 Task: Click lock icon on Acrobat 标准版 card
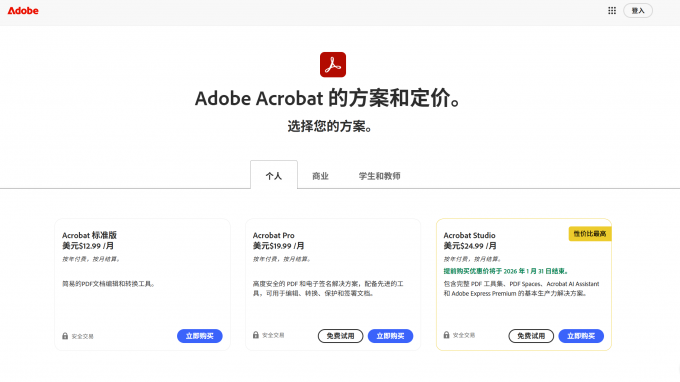(65, 336)
